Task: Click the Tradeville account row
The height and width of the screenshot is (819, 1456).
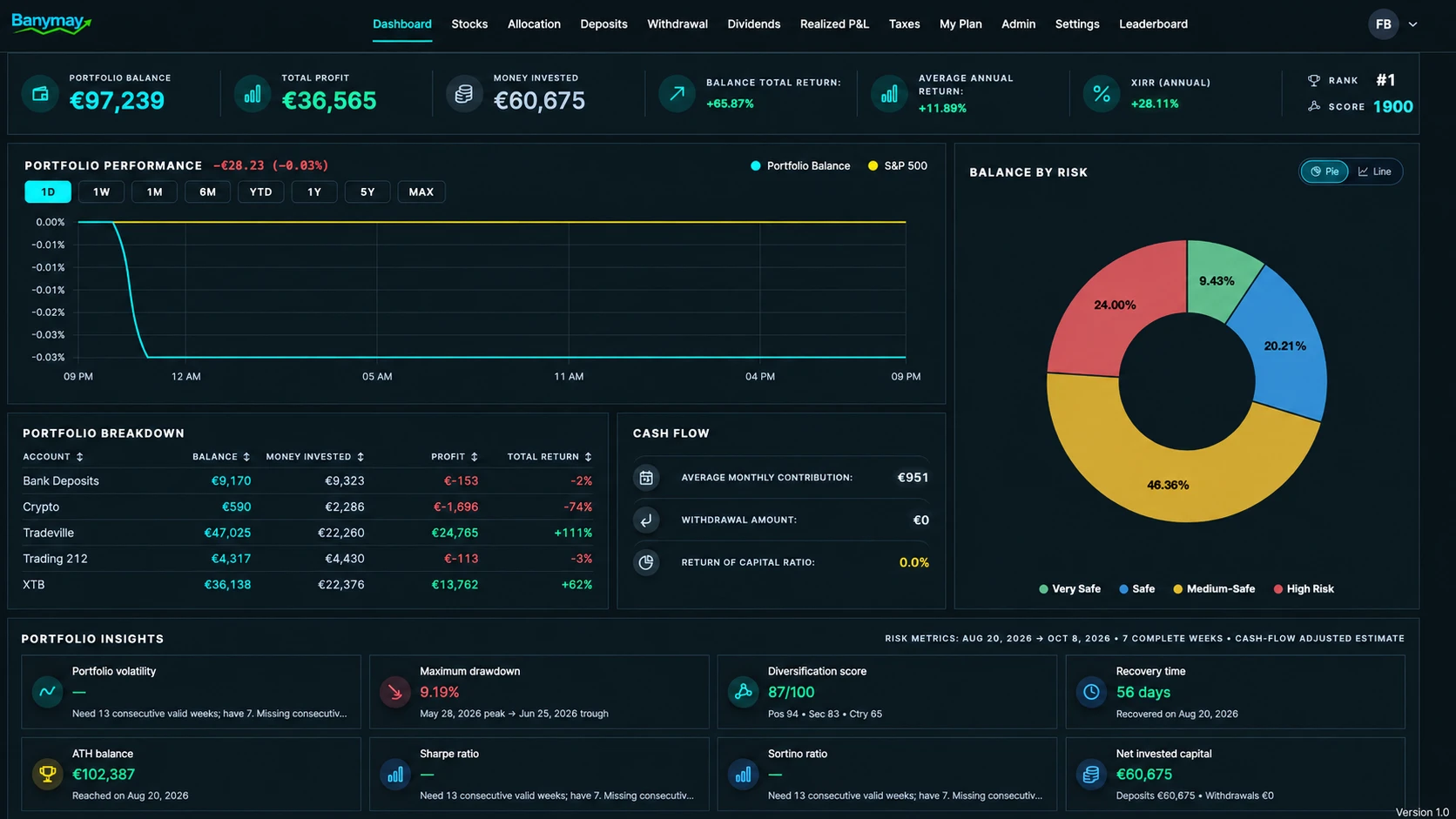Action: click(x=307, y=533)
